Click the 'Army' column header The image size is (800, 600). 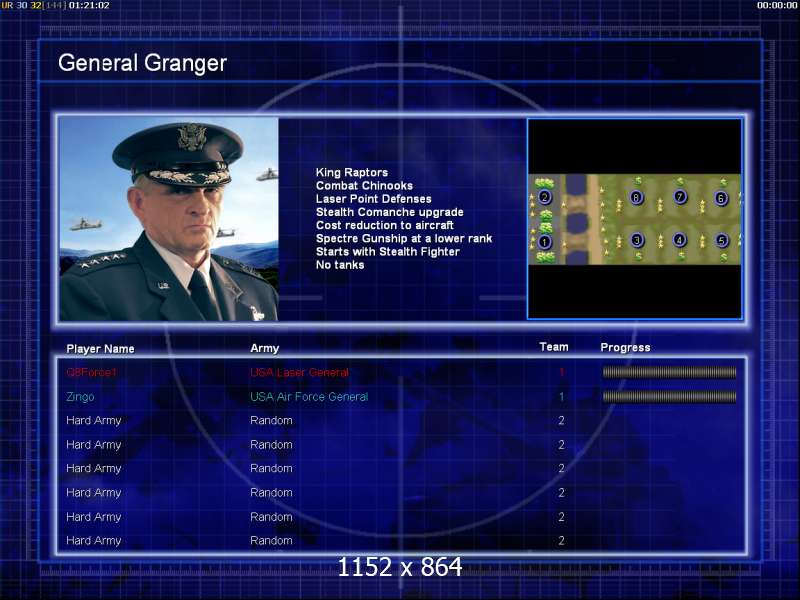[264, 348]
